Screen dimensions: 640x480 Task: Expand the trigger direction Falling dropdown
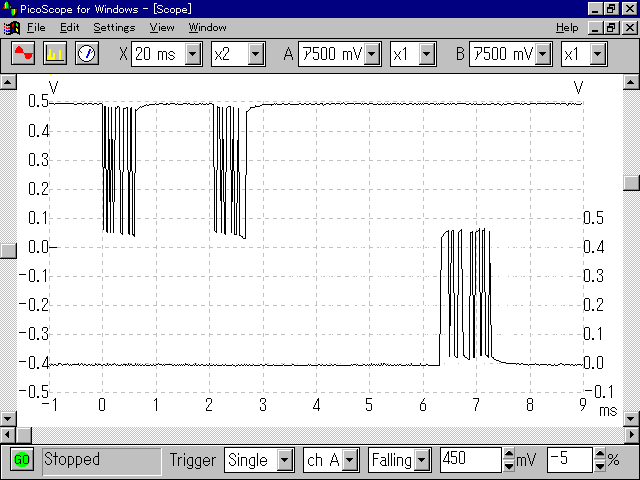click(422, 460)
